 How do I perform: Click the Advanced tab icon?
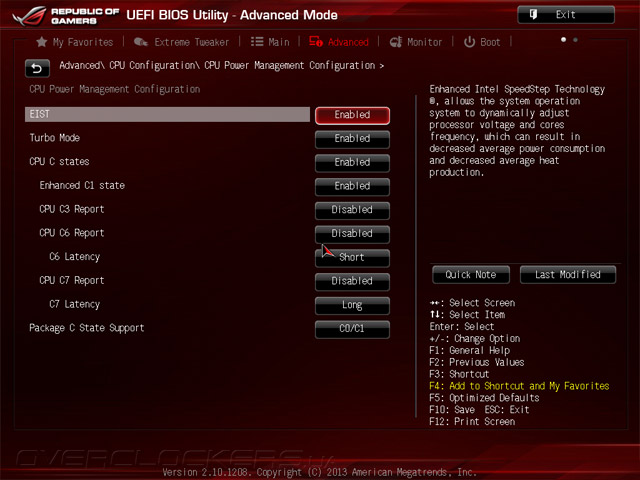coord(316,42)
